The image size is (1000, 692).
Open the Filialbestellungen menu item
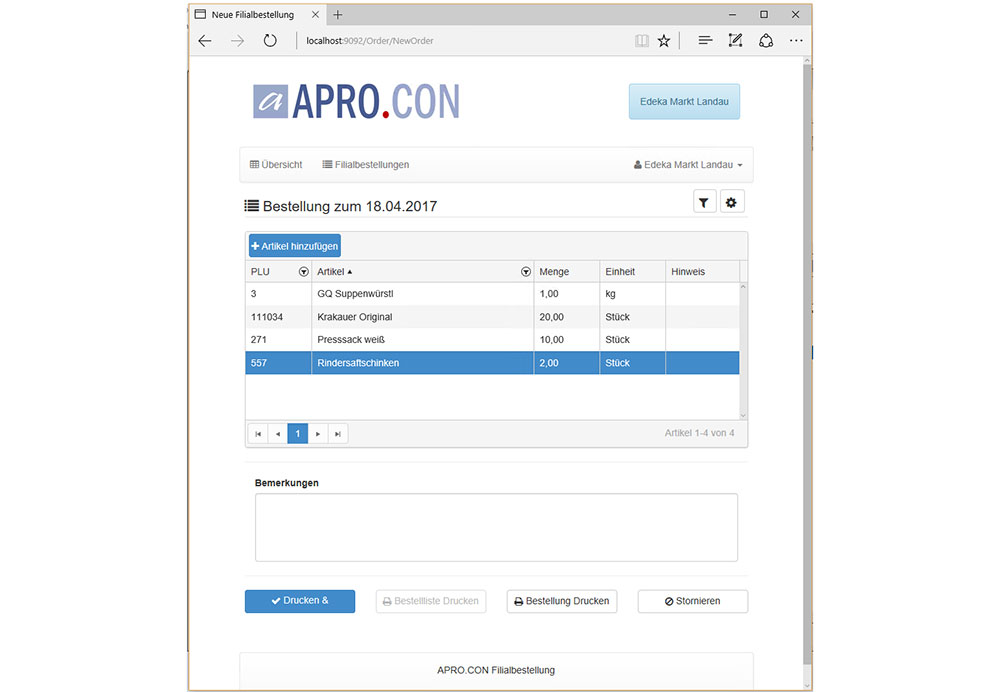point(365,165)
